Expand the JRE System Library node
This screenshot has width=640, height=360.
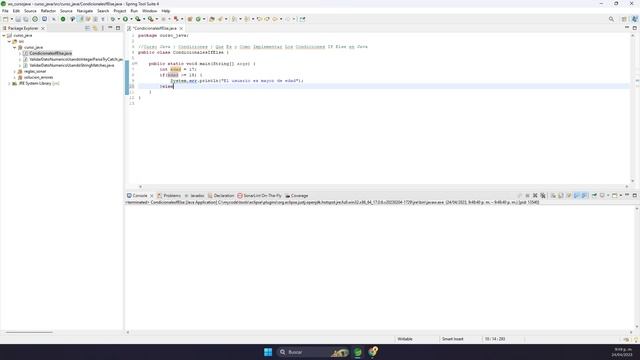coord(9,83)
